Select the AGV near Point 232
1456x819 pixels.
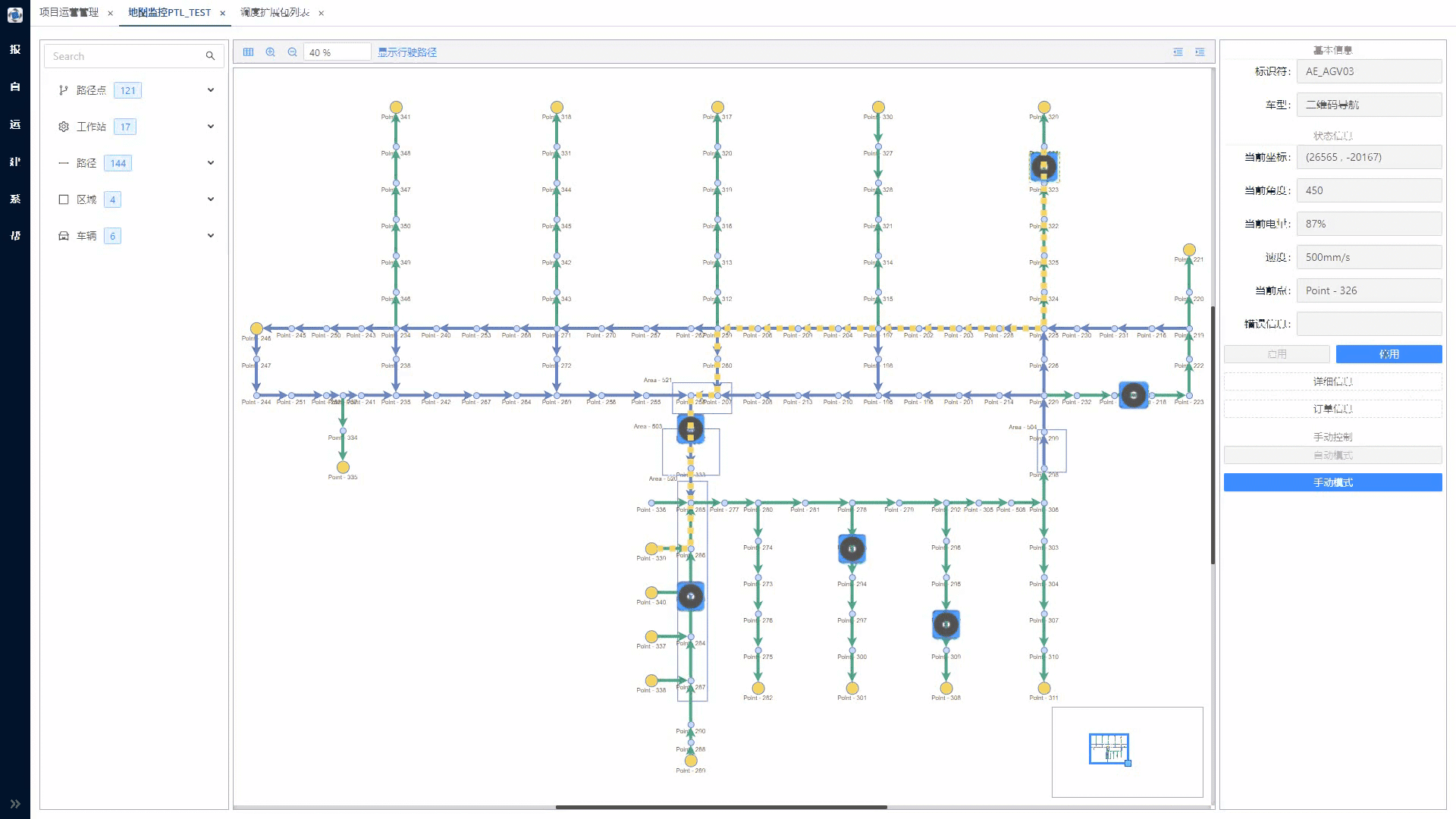pos(1133,395)
